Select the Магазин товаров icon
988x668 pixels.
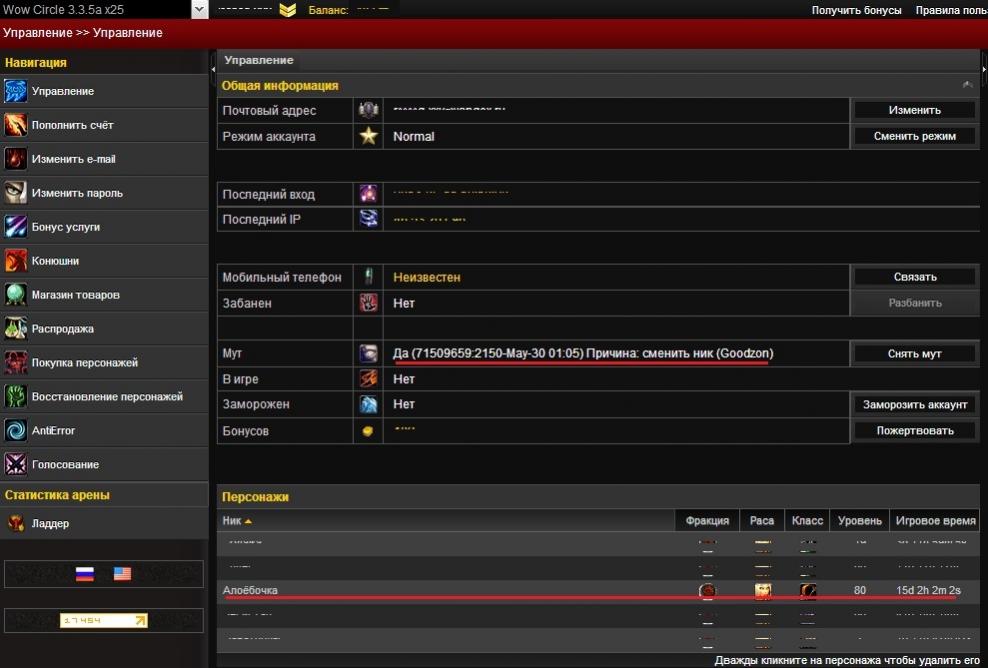coord(15,295)
